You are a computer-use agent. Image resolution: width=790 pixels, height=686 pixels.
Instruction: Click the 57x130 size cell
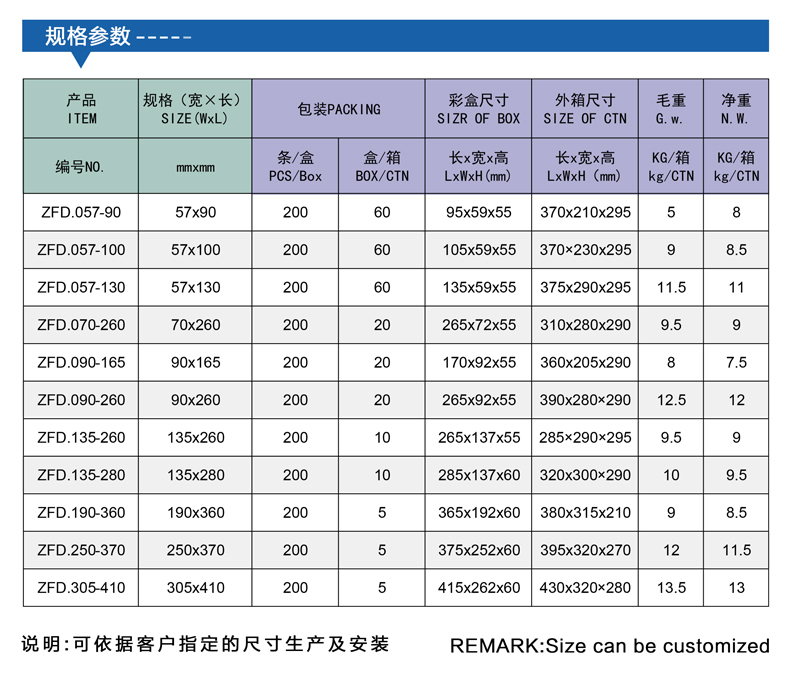coord(195,288)
